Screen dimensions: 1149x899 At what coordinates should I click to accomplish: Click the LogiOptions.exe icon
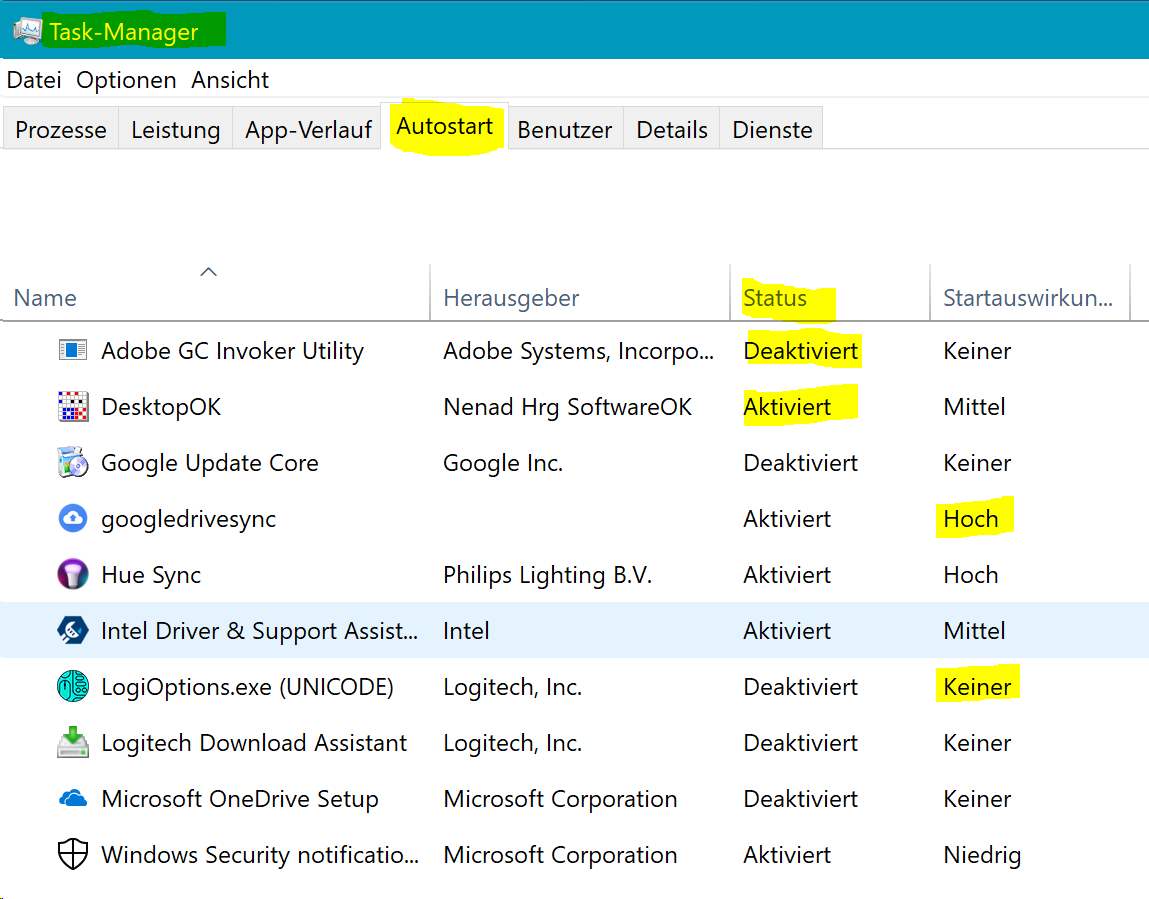[x=73, y=687]
